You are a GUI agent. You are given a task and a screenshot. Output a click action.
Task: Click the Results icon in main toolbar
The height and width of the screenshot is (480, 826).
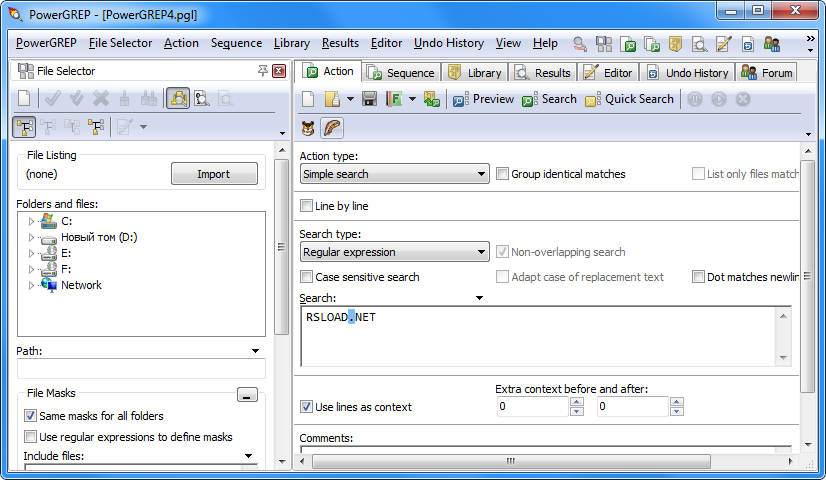pos(700,44)
